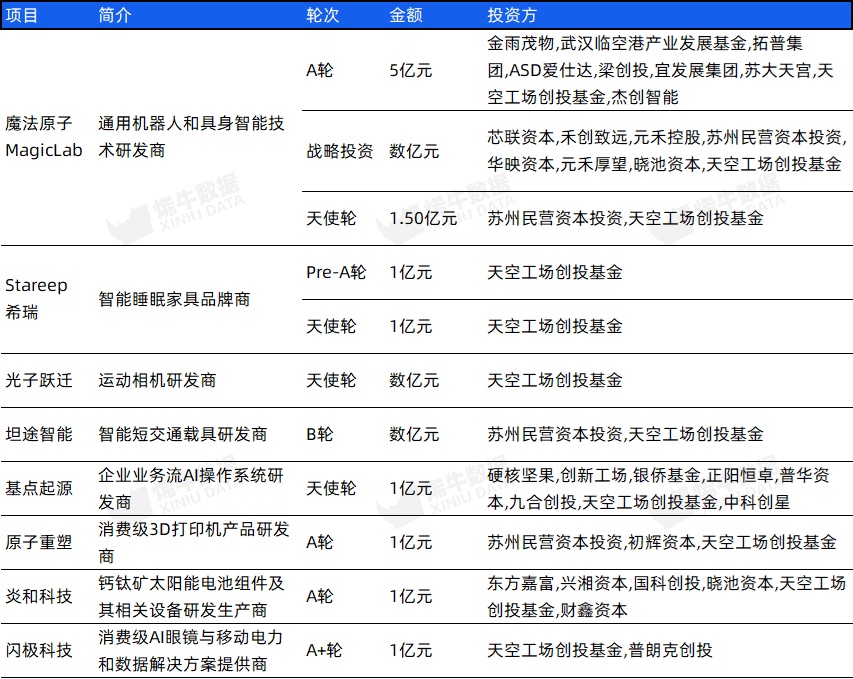Click 基点起源 row's 天使轮 cell

point(331,488)
